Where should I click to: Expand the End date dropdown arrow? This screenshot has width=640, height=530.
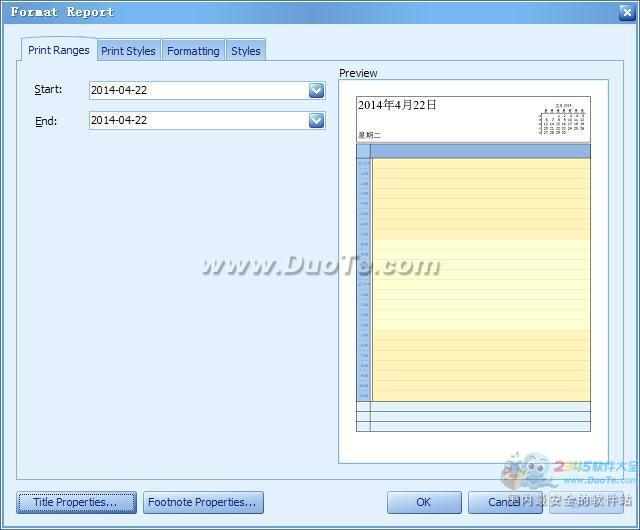coord(316,120)
